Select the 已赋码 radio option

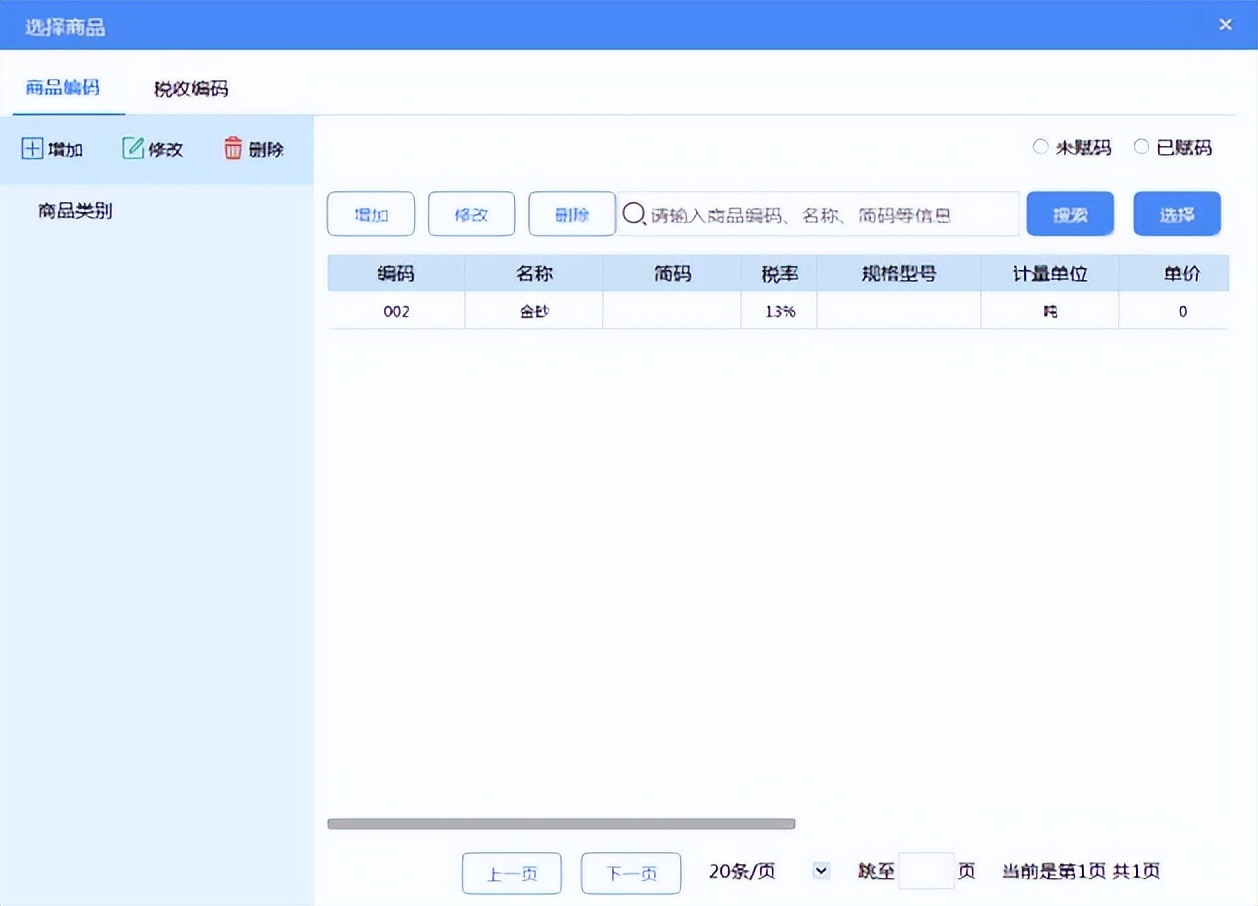point(1140,146)
